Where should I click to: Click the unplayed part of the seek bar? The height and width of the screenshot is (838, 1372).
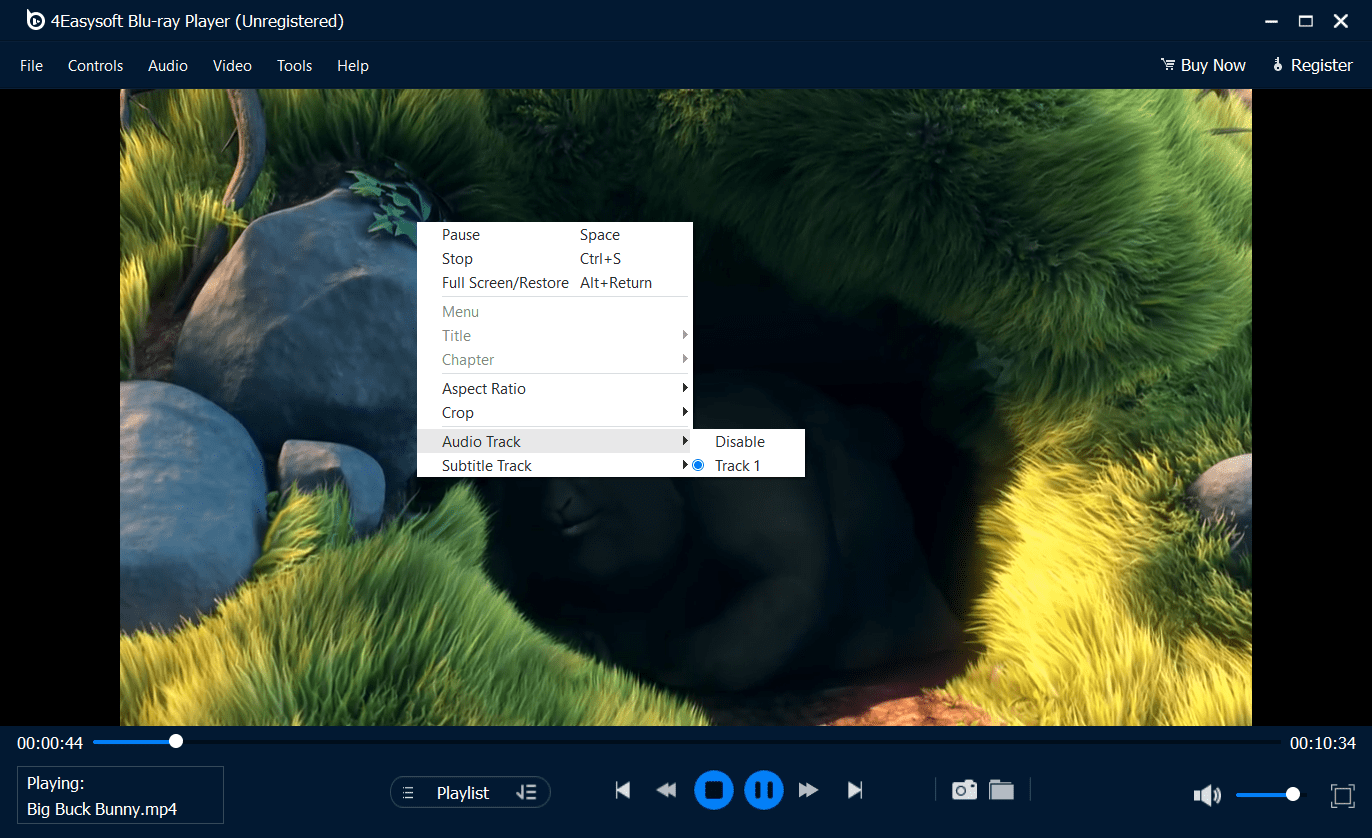pos(732,741)
